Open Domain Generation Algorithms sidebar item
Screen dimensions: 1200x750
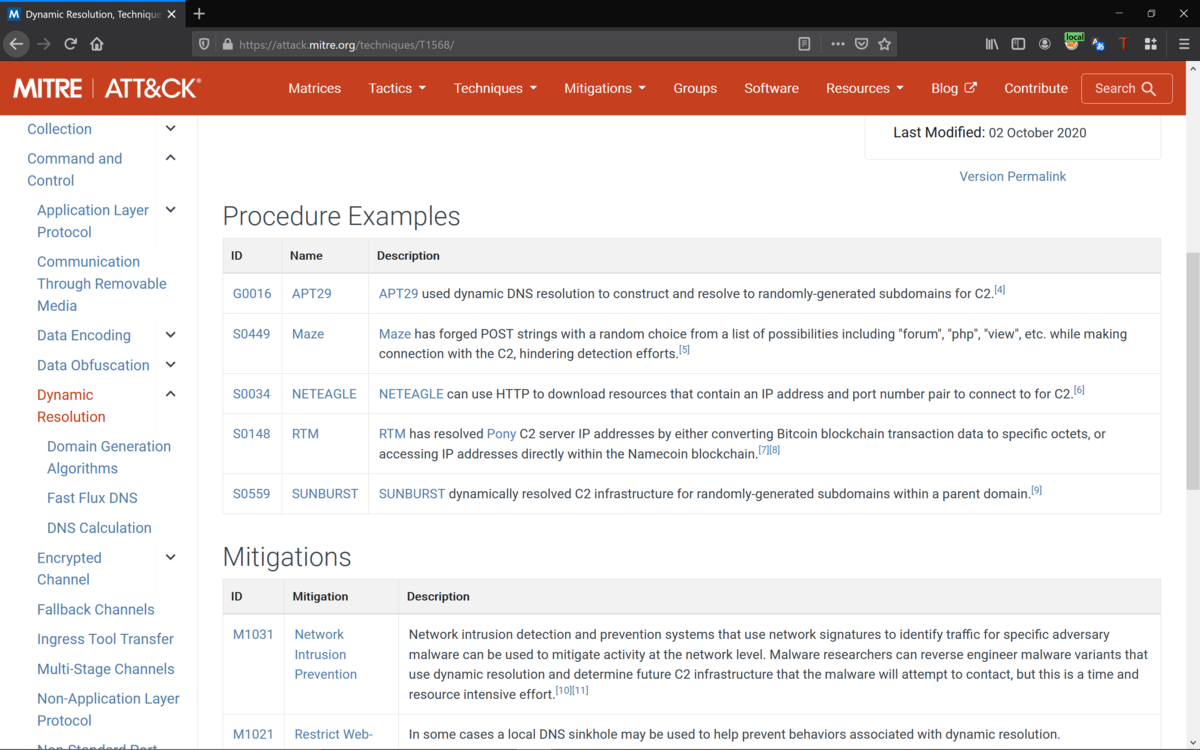[109, 457]
